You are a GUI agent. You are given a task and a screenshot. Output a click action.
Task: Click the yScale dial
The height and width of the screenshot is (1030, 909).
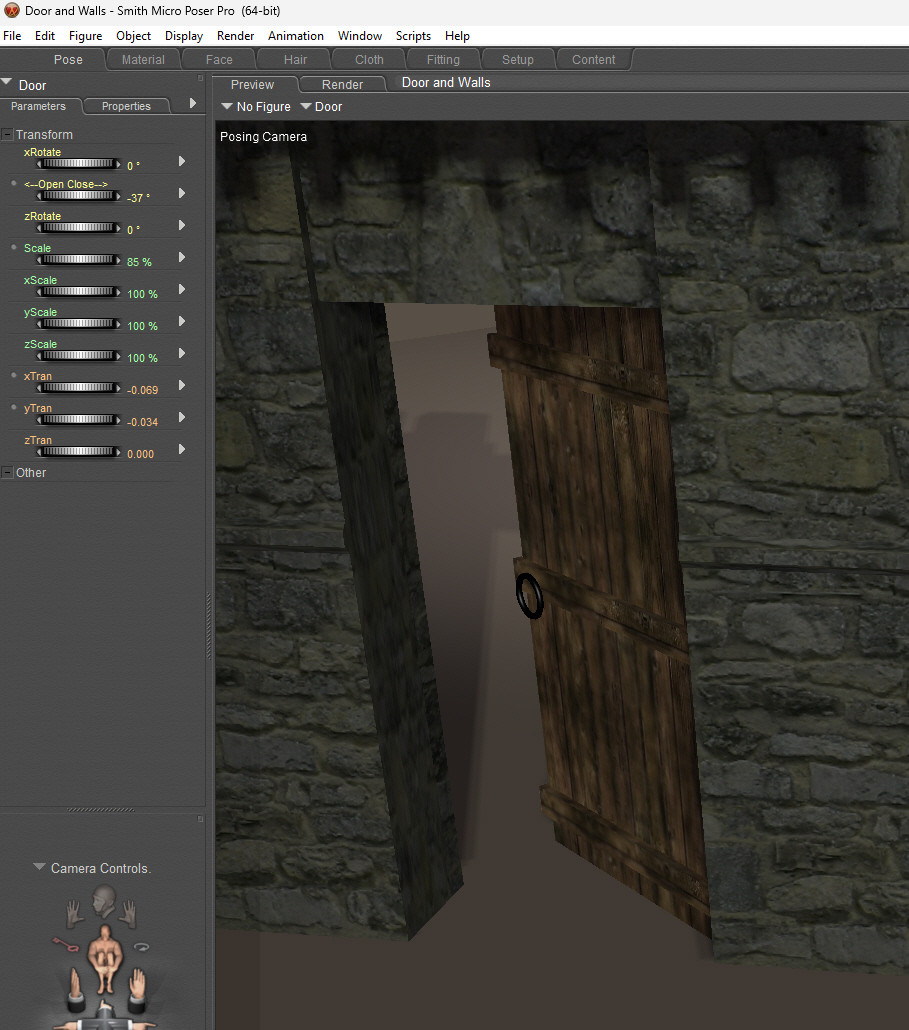click(79, 323)
